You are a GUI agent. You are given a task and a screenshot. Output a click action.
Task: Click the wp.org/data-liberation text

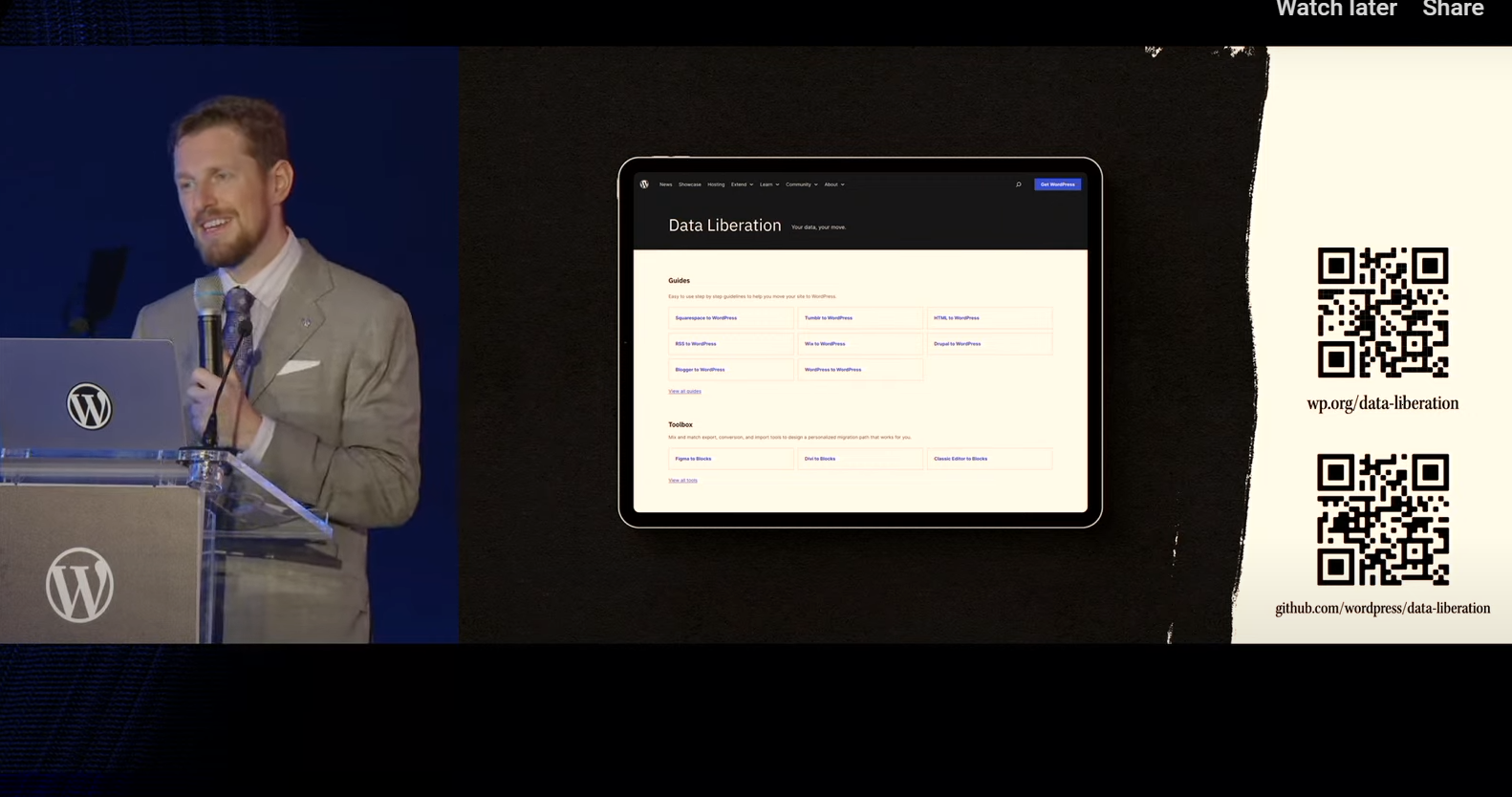click(1383, 403)
